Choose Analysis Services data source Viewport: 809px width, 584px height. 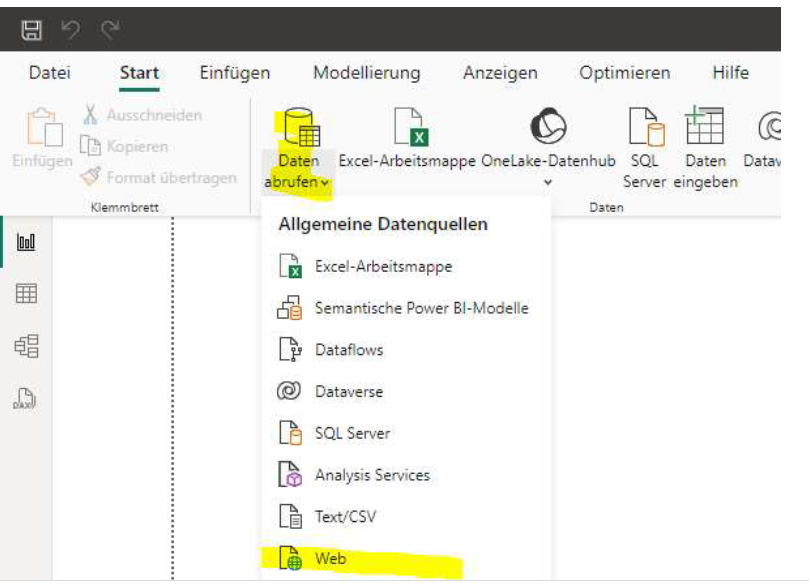pos(406,475)
